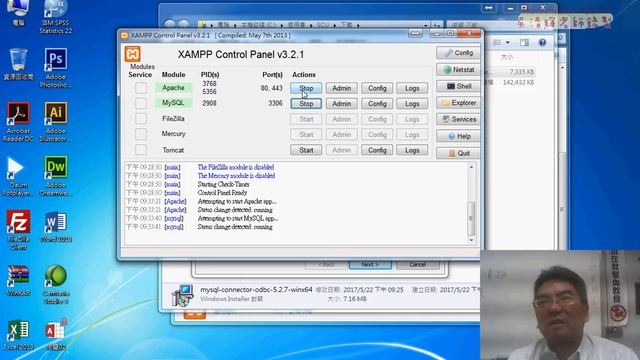Screen dimensions: 640x360
Task: Stop the Apache module
Action: (306, 88)
